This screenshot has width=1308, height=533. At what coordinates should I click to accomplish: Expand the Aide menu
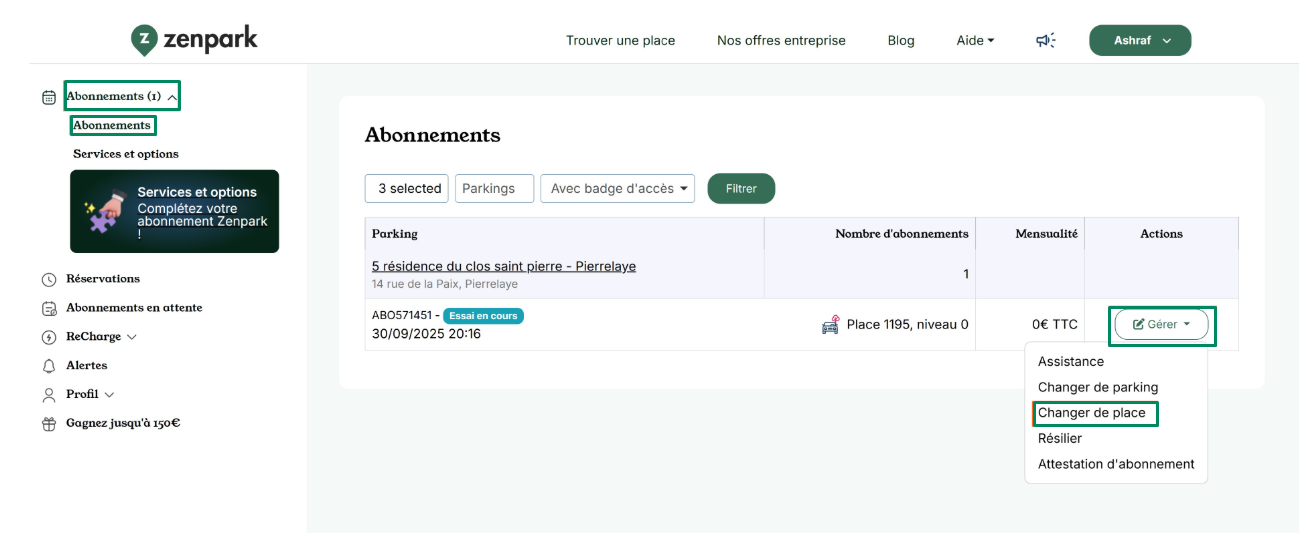tap(975, 40)
